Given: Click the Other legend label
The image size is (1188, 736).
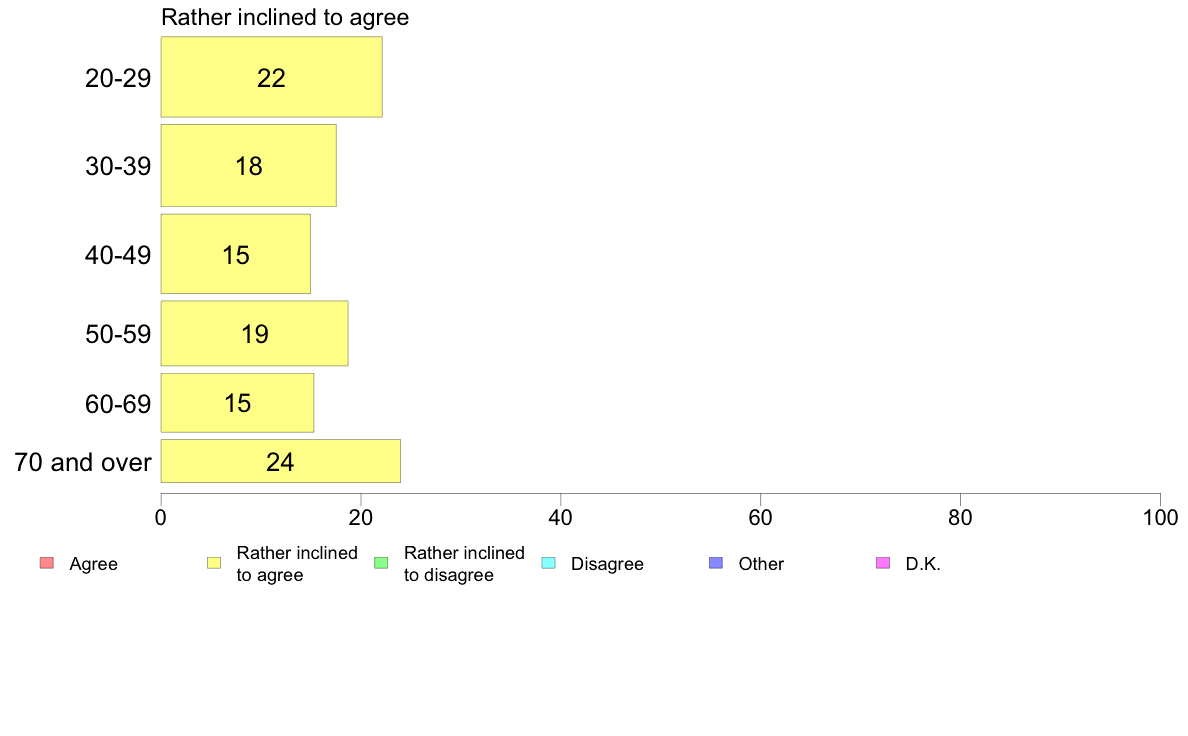Looking at the screenshot, I should point(761,564).
